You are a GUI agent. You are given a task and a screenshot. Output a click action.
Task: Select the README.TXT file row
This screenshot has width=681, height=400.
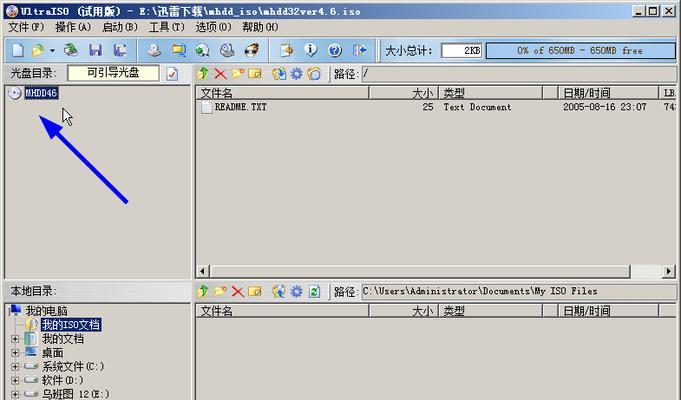pyautogui.click(x=436, y=107)
